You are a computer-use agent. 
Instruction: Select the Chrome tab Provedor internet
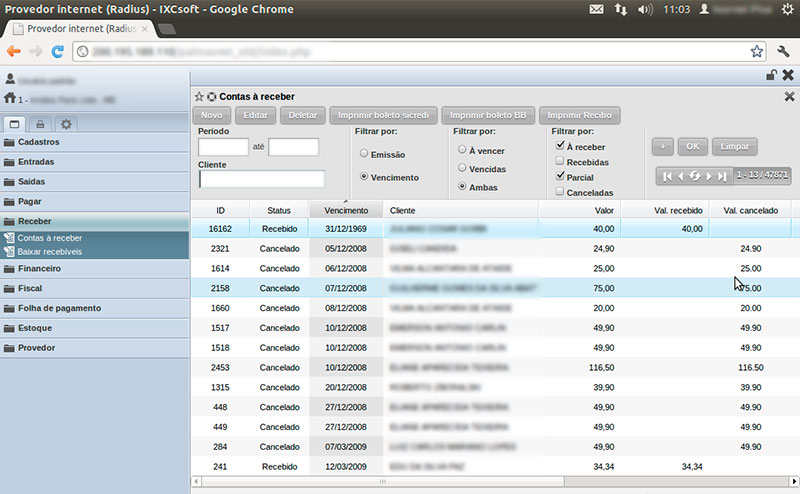click(x=81, y=29)
